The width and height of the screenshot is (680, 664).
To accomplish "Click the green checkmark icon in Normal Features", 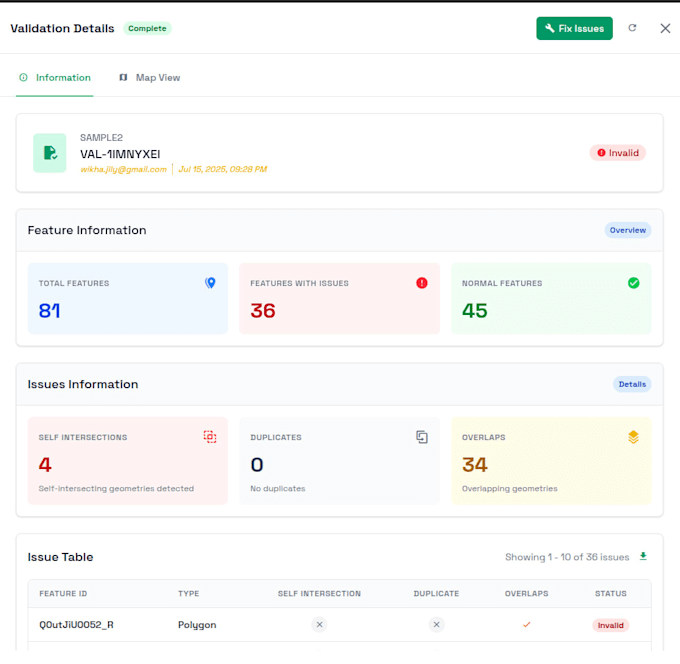I will click(633, 283).
